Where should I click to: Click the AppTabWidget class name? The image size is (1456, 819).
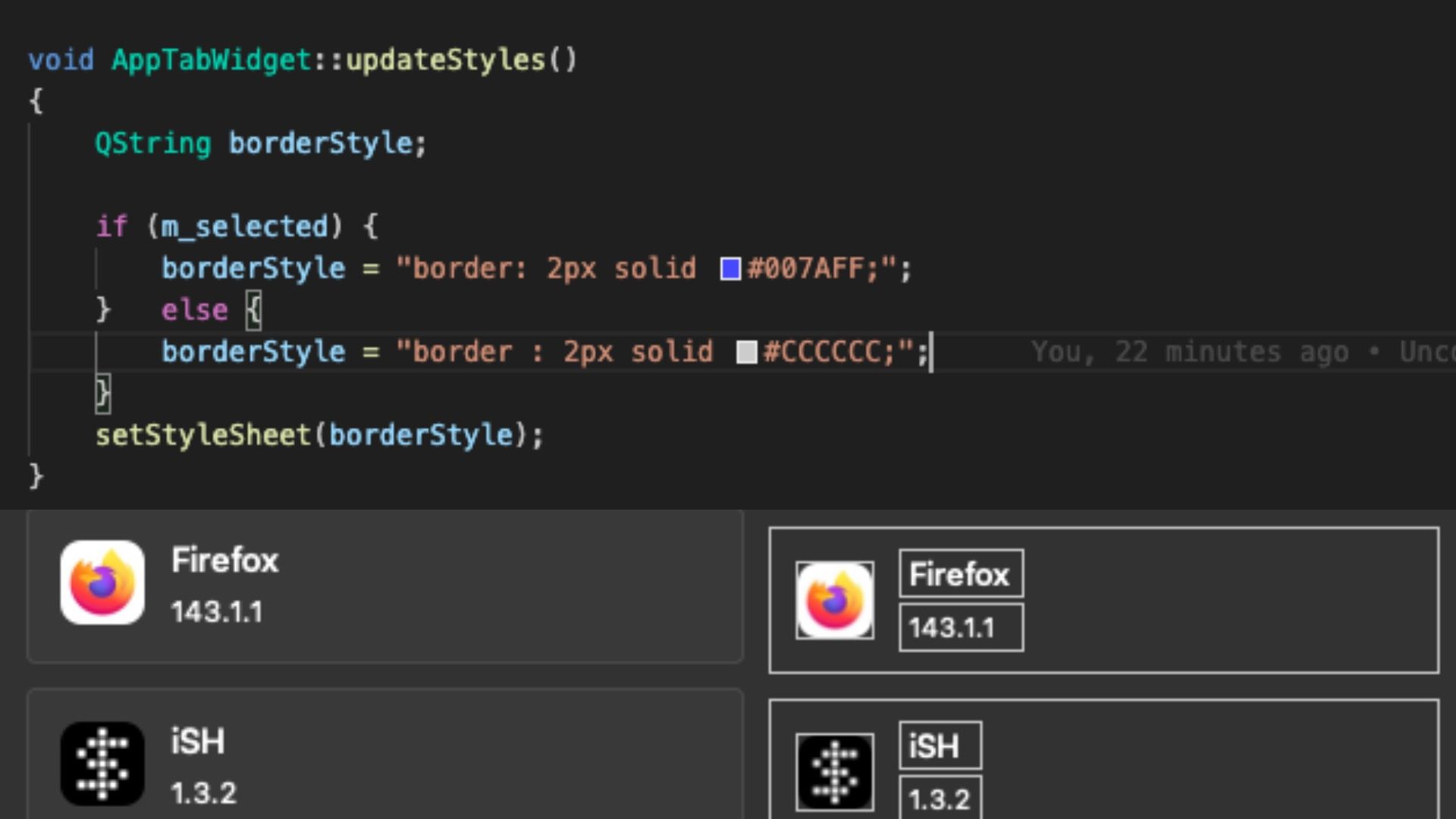pyautogui.click(x=211, y=60)
